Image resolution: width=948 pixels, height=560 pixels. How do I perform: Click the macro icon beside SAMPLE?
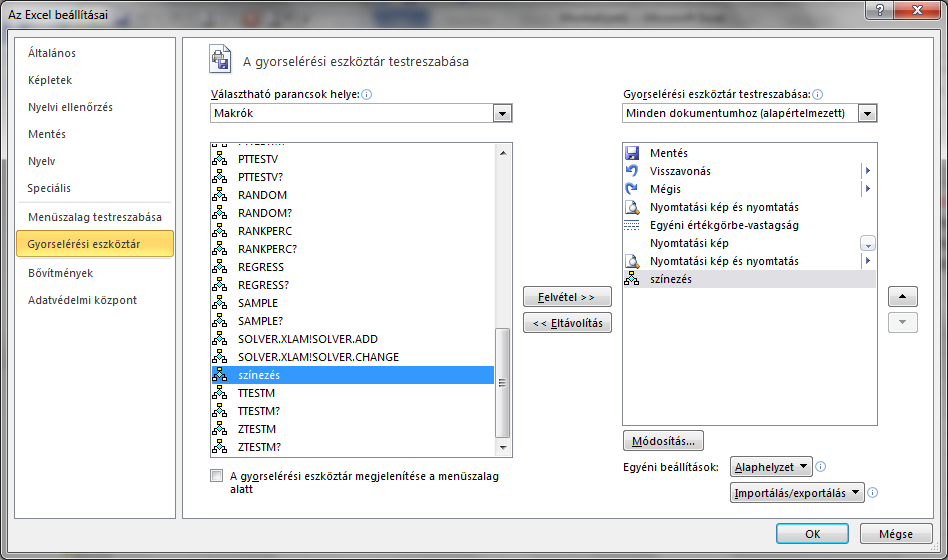click(219, 302)
